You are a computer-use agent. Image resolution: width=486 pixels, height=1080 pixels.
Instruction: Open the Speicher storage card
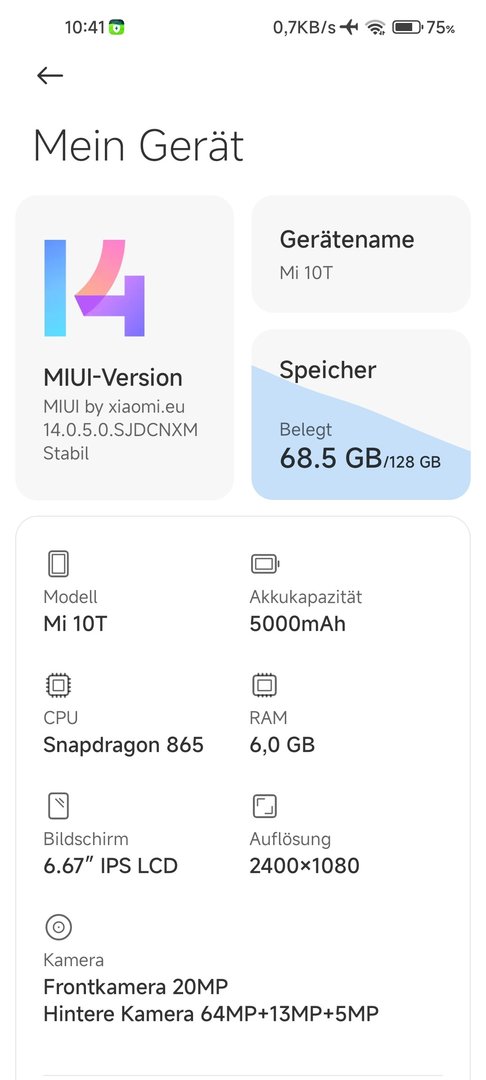[361, 415]
